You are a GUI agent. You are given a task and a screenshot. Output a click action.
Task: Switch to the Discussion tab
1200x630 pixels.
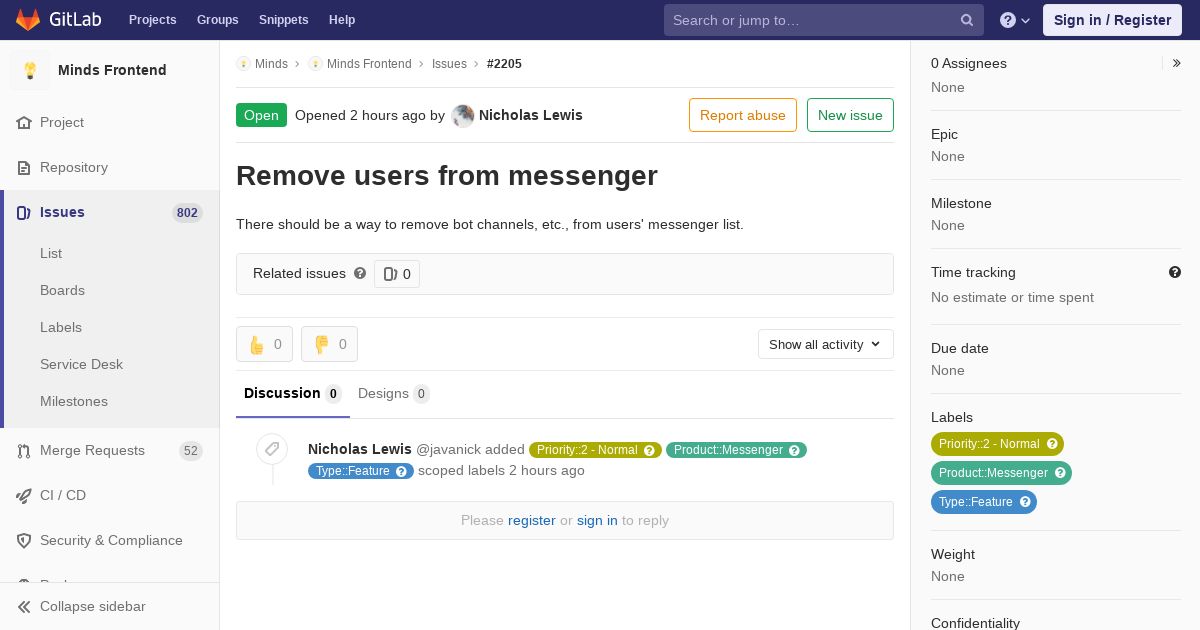293,393
